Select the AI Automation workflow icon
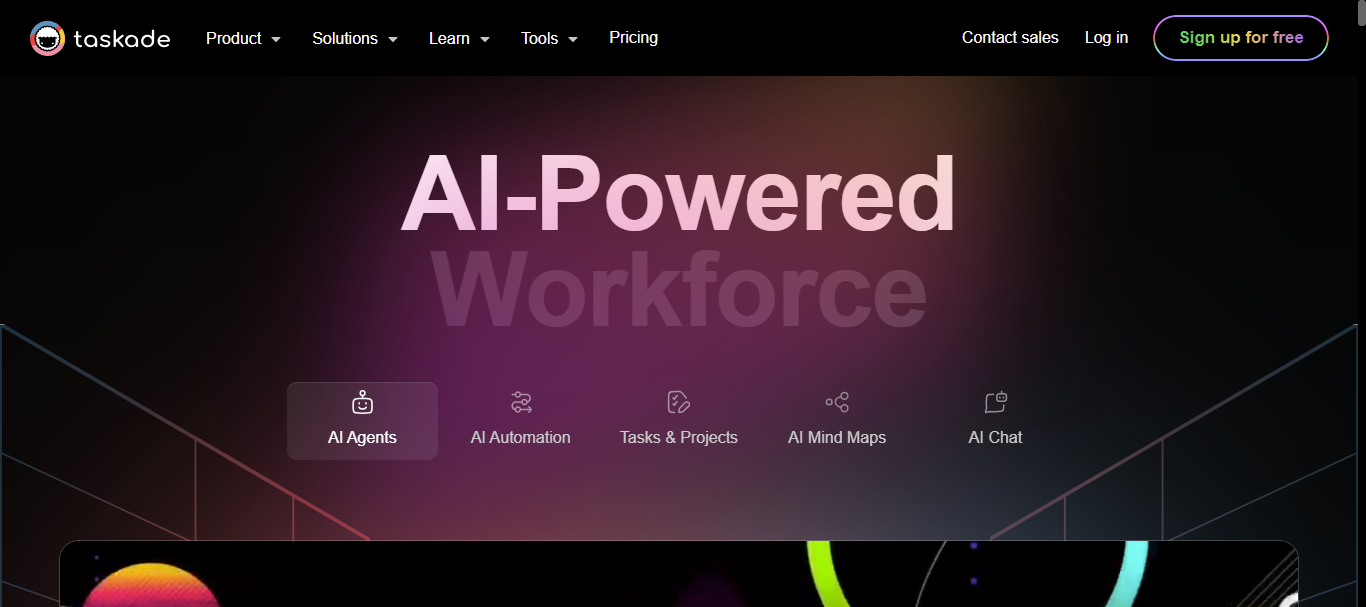1366x607 pixels. click(x=521, y=402)
